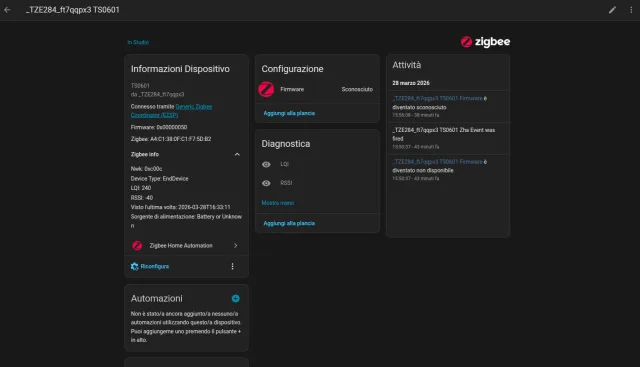Open the top-right overflow menu
640x367 pixels.
[631, 10]
